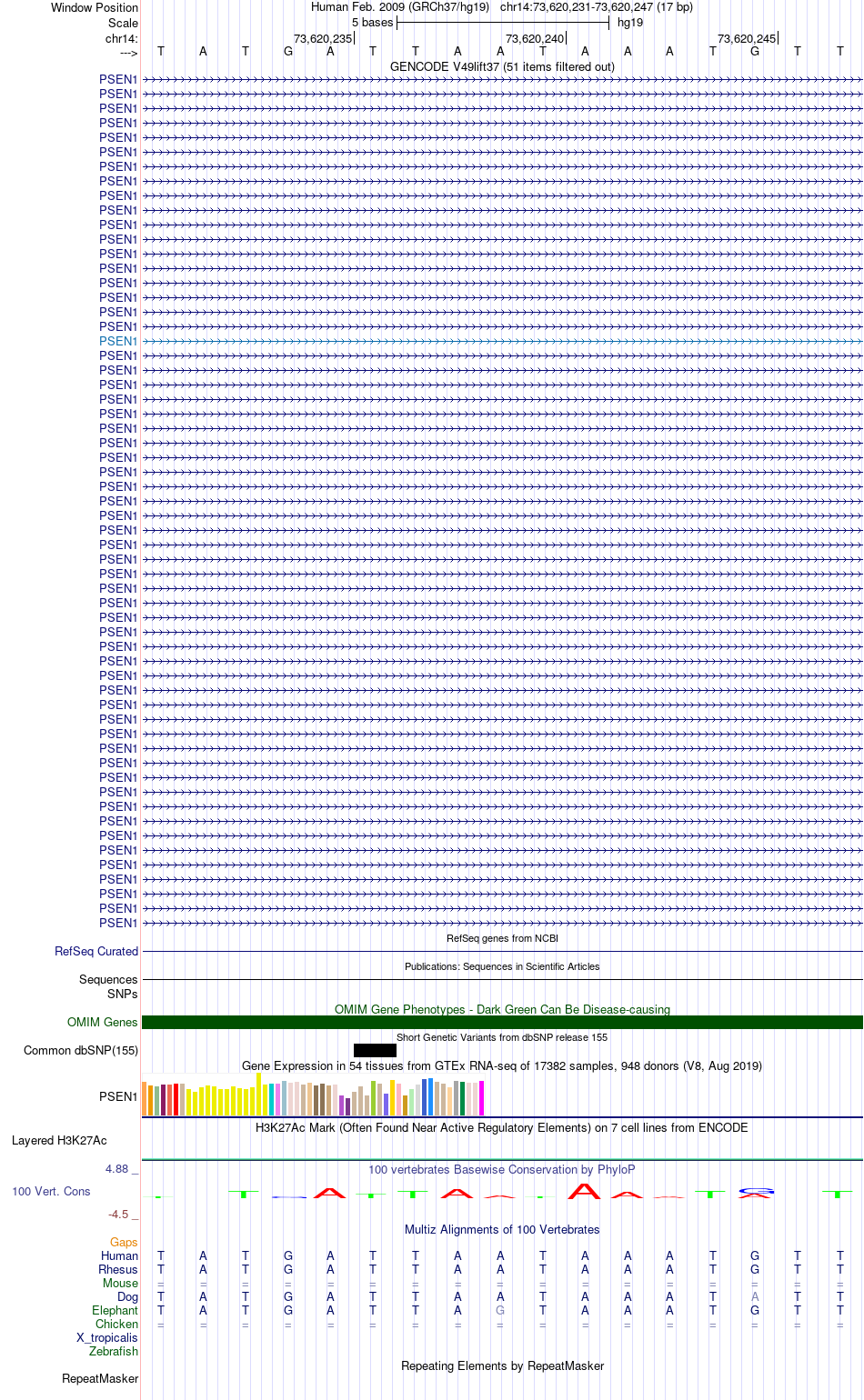This screenshot has width=864, height=1400.
Task: Click the Gaps row label in Multiz
Action: 124,1242
